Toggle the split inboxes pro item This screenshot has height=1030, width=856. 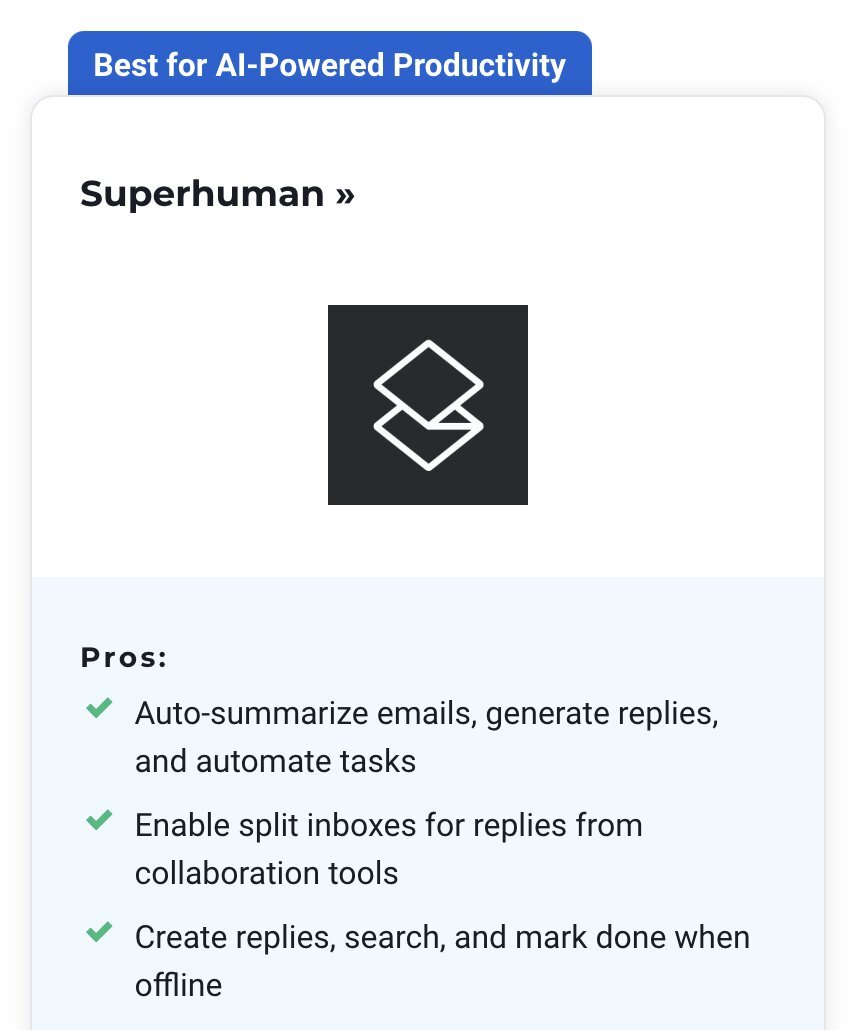(388, 849)
